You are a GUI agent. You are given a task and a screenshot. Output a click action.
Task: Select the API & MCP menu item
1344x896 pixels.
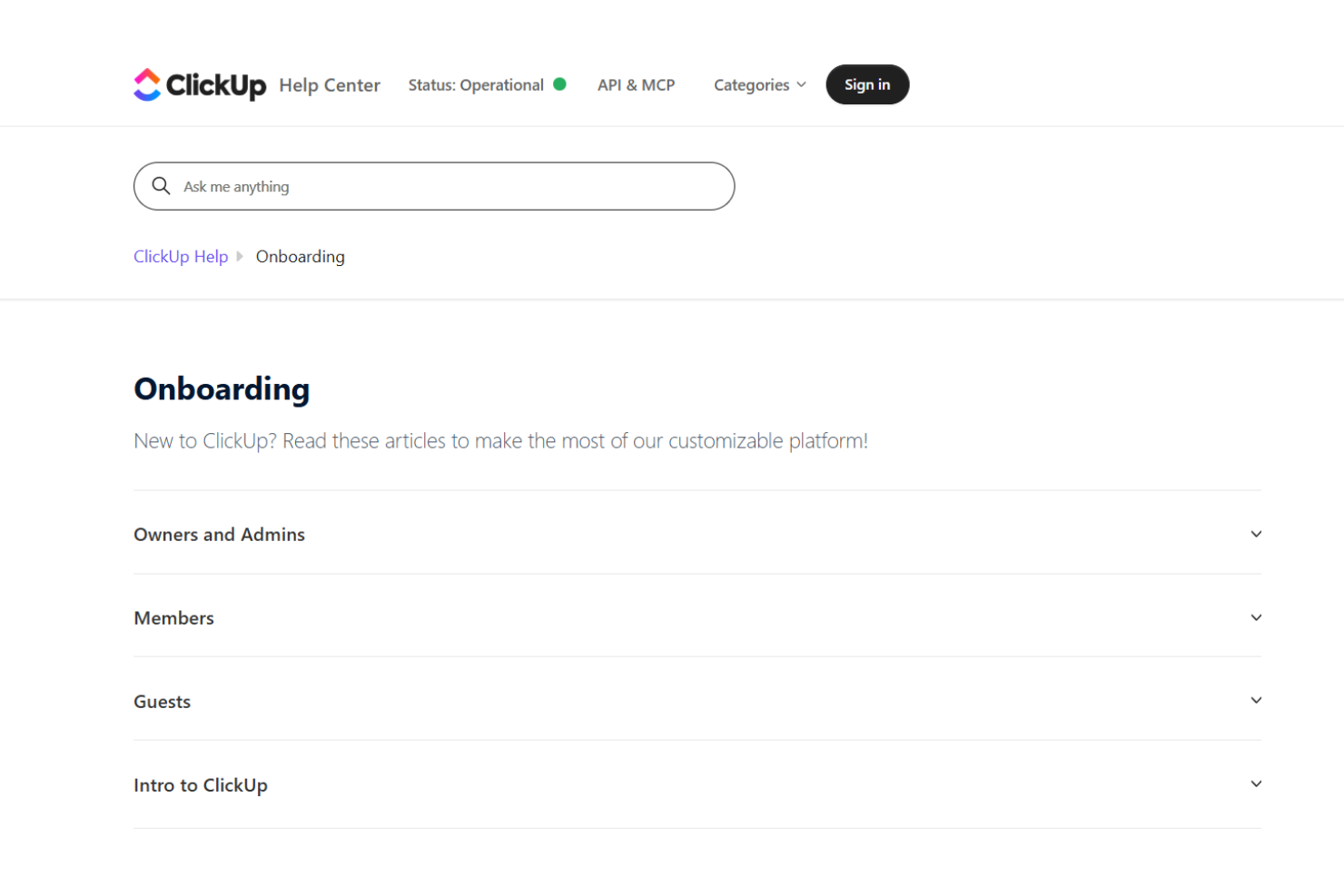636,84
